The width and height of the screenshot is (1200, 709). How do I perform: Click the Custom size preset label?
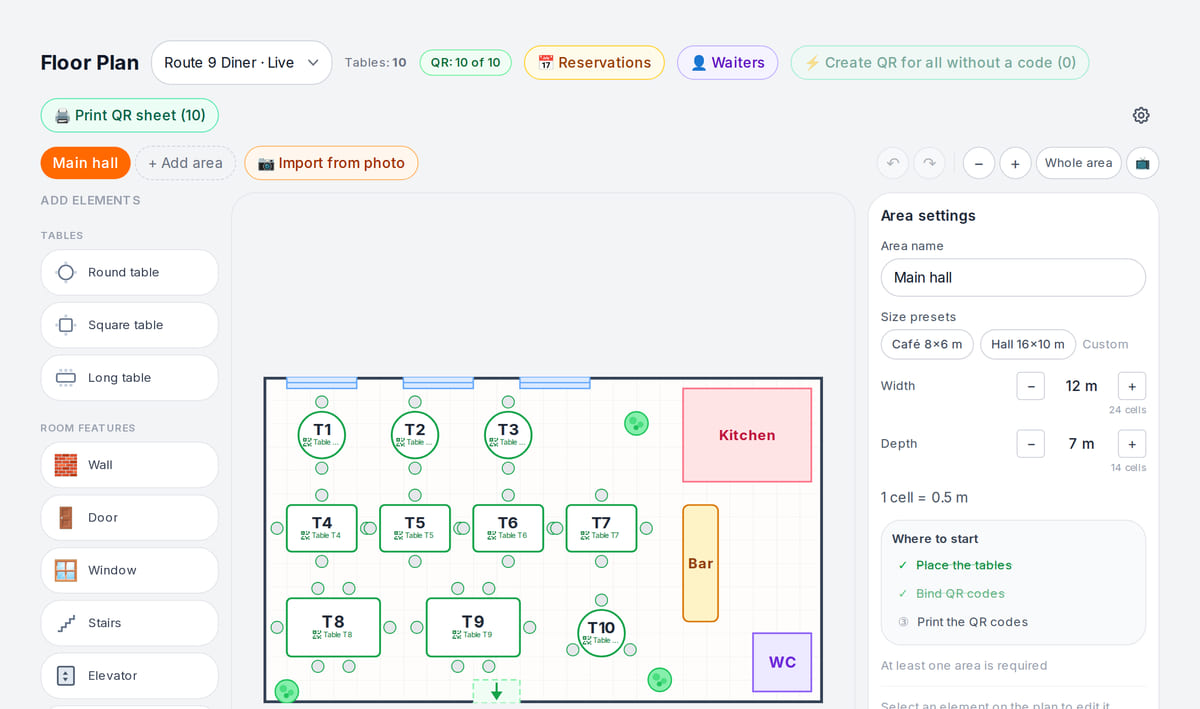point(1105,344)
